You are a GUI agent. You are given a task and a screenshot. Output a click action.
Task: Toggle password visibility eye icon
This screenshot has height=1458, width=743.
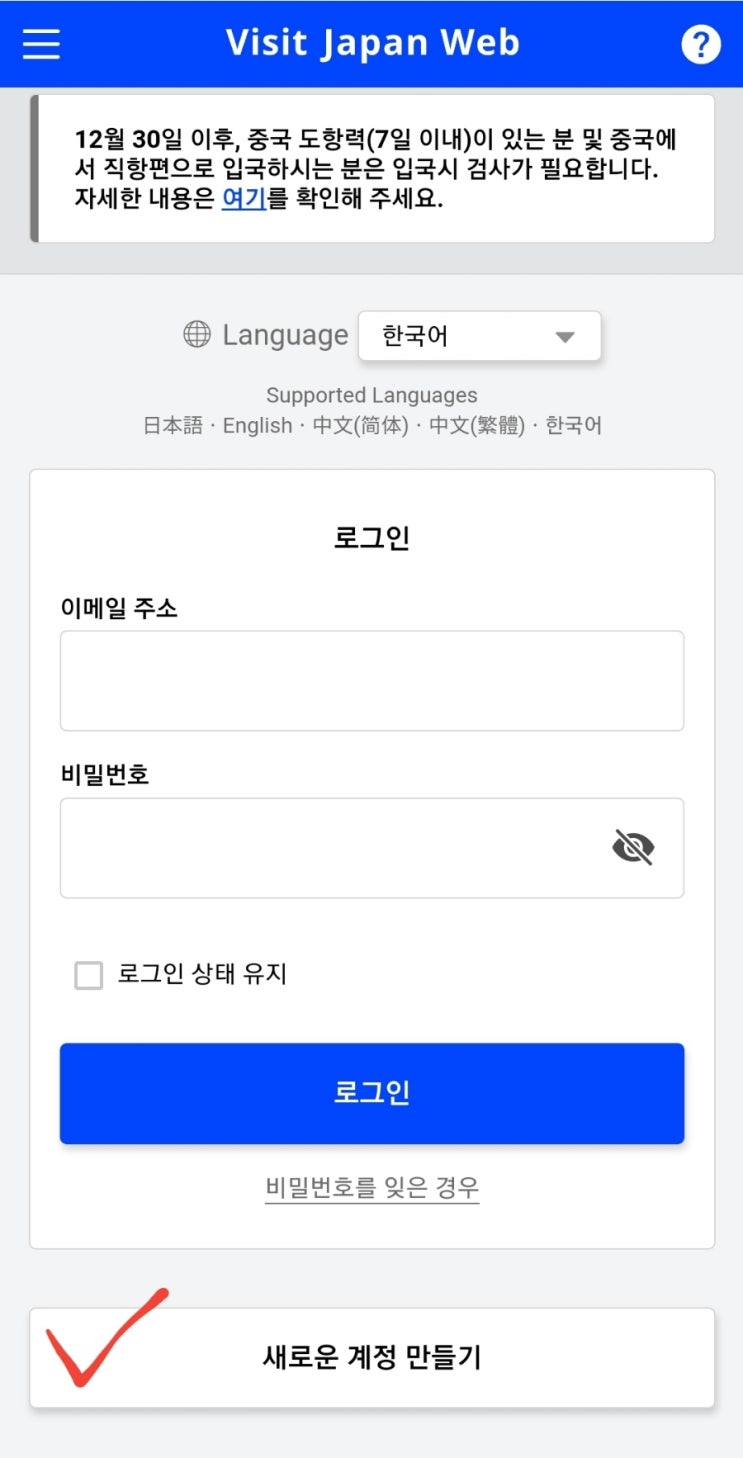pyautogui.click(x=632, y=848)
